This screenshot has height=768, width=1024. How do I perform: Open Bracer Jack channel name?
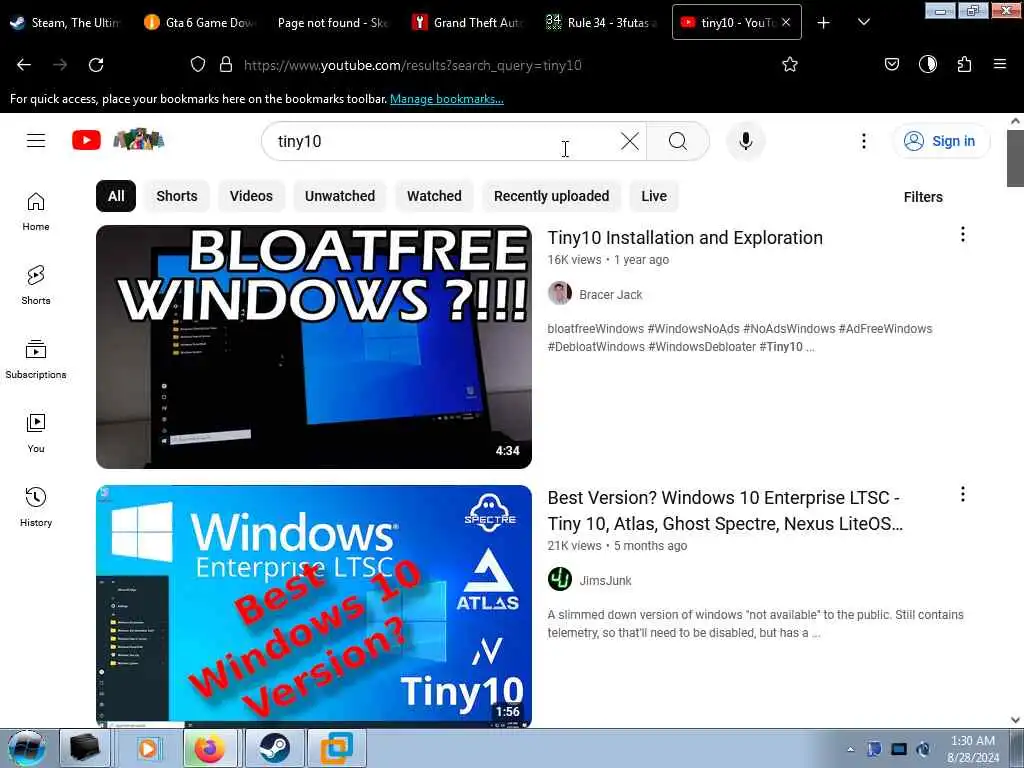coord(611,295)
